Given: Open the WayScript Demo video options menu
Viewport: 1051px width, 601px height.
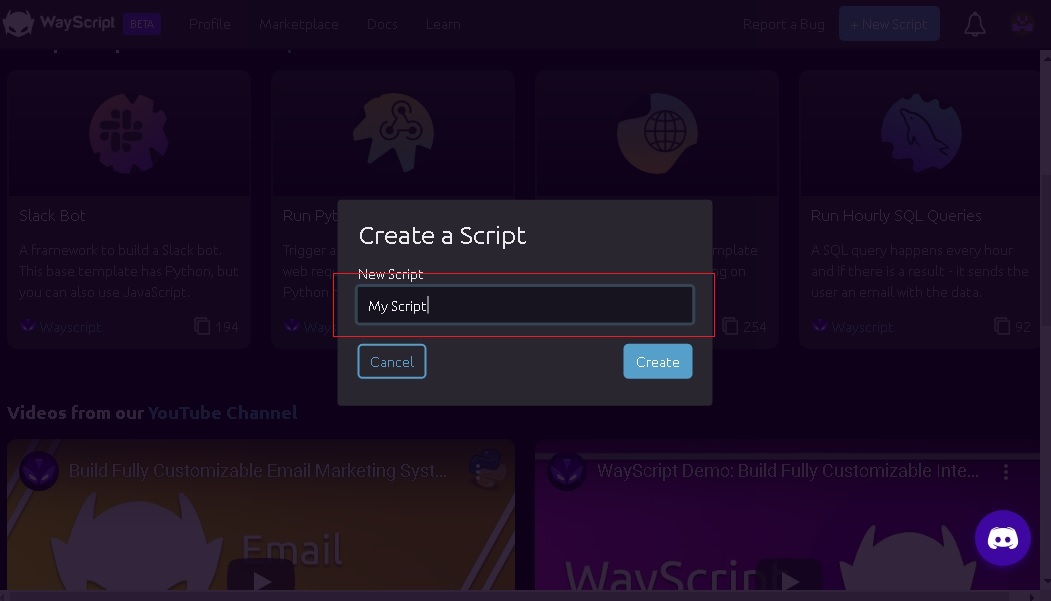Looking at the screenshot, I should point(1005,472).
